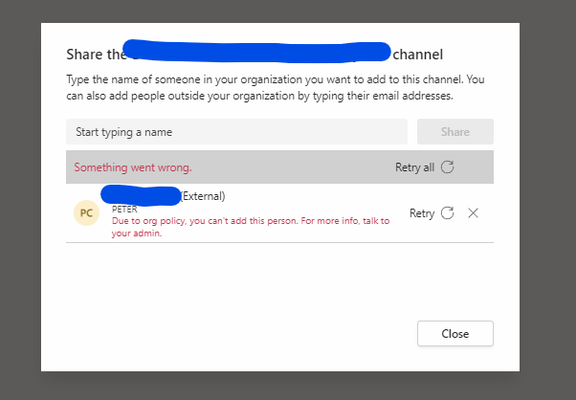Click the PC initials avatar

click(x=86, y=213)
